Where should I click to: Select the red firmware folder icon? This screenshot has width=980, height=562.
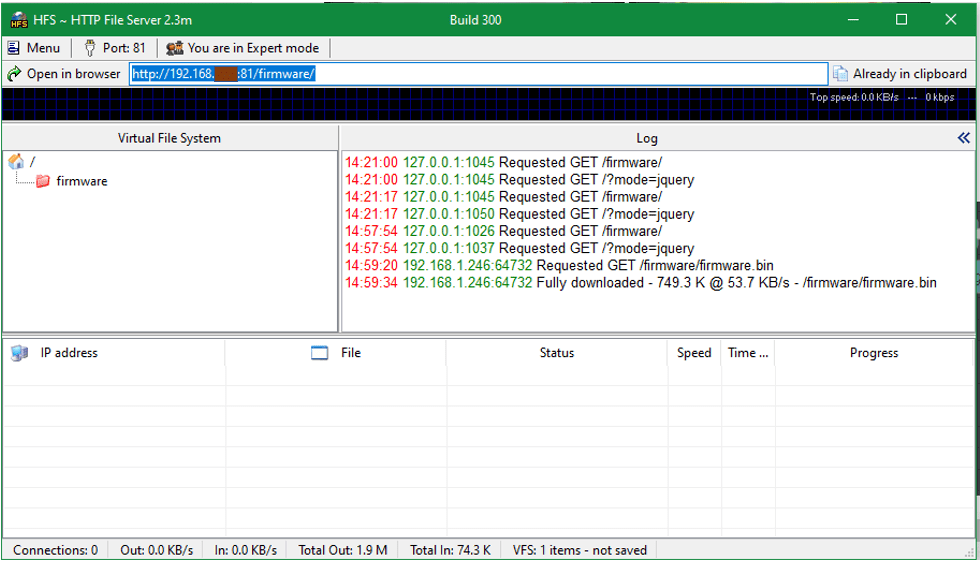pos(43,181)
